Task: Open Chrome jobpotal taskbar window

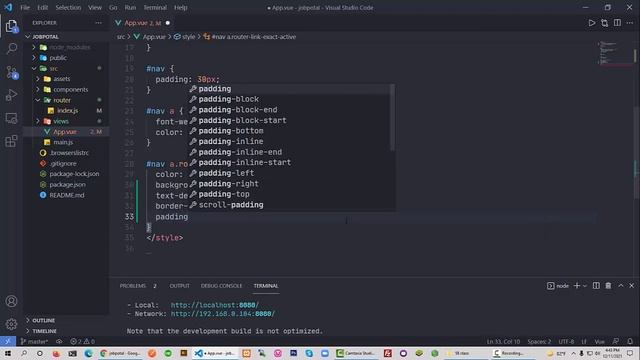Action: [x=120, y=353]
